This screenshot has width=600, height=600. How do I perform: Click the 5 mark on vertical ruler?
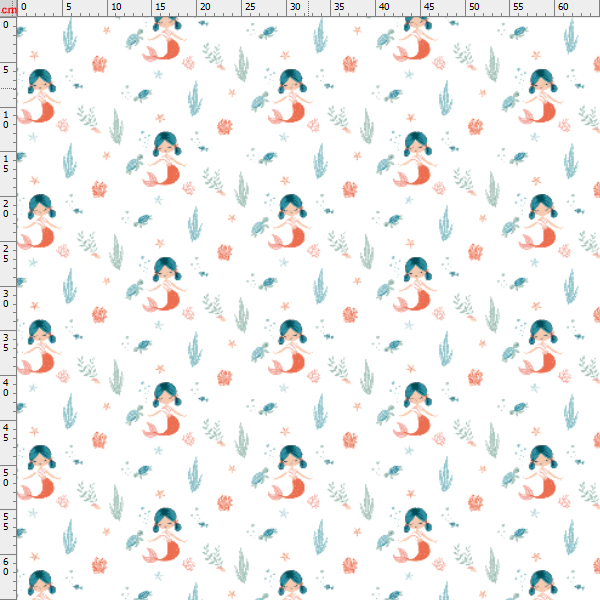coord(6,70)
